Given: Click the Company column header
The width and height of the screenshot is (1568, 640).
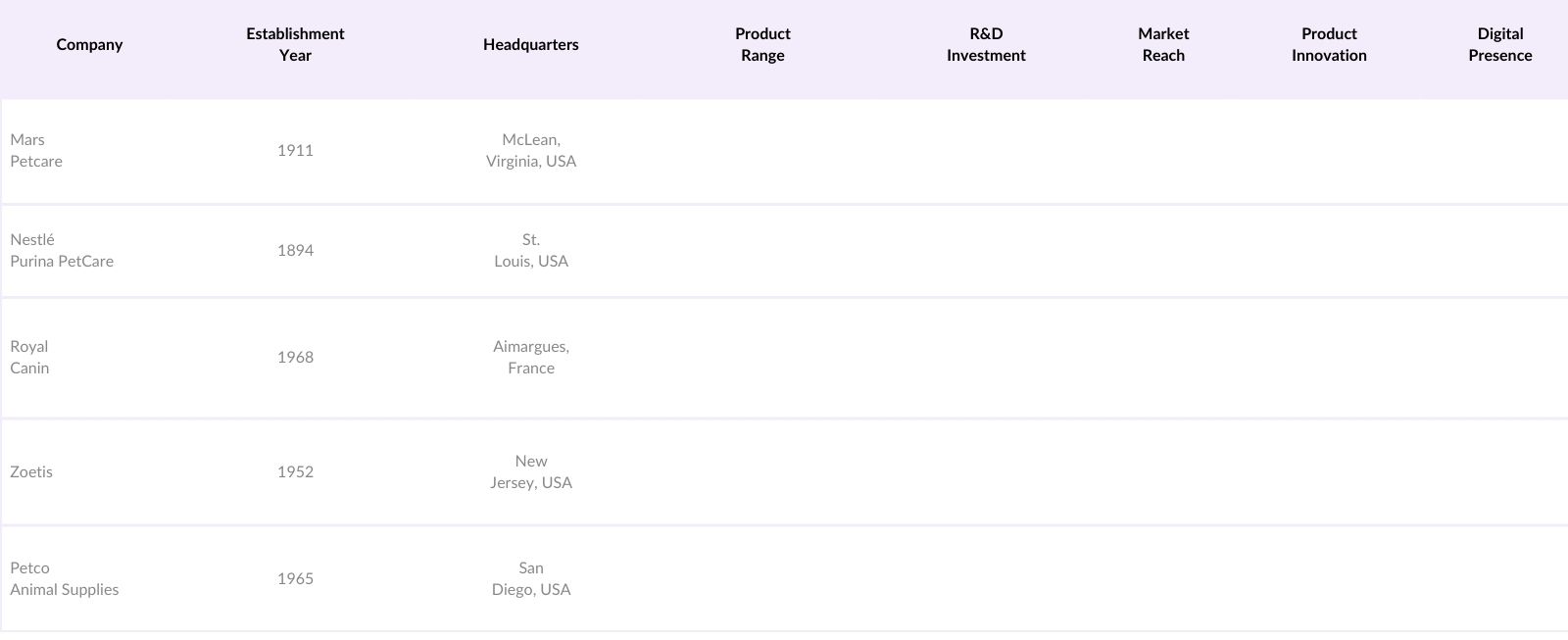Looking at the screenshot, I should [89, 44].
